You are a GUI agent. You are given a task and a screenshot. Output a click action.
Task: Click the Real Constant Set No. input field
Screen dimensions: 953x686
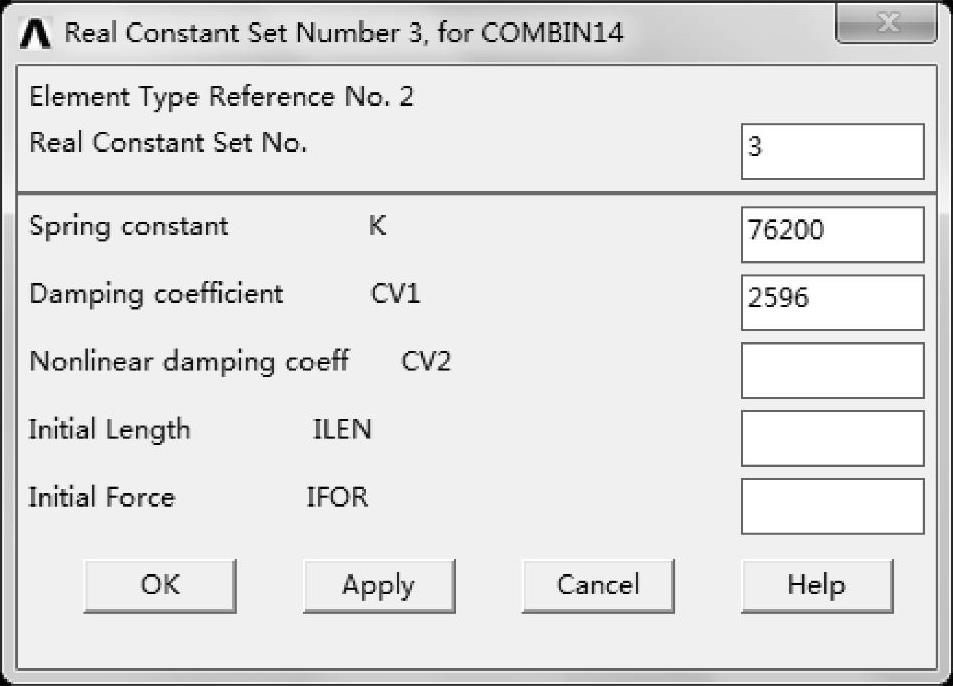coord(832,151)
